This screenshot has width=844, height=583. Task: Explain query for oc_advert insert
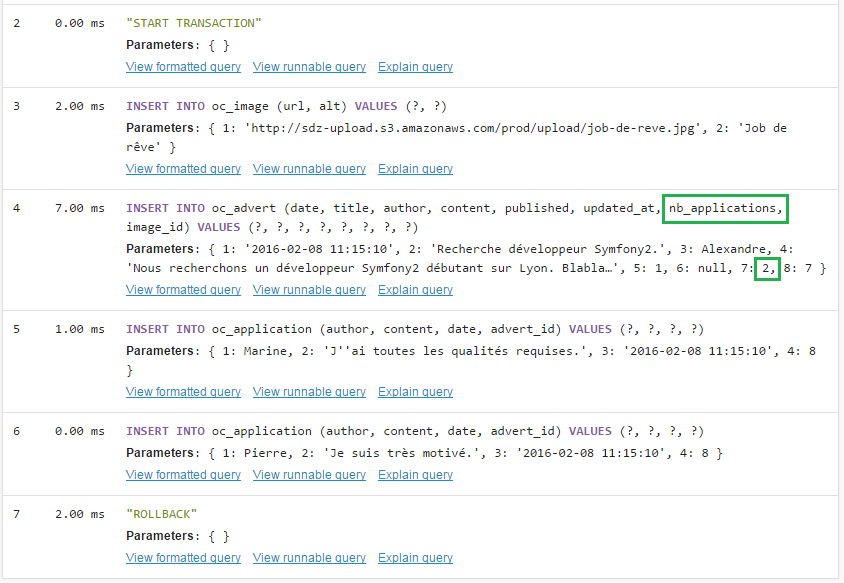click(x=415, y=290)
